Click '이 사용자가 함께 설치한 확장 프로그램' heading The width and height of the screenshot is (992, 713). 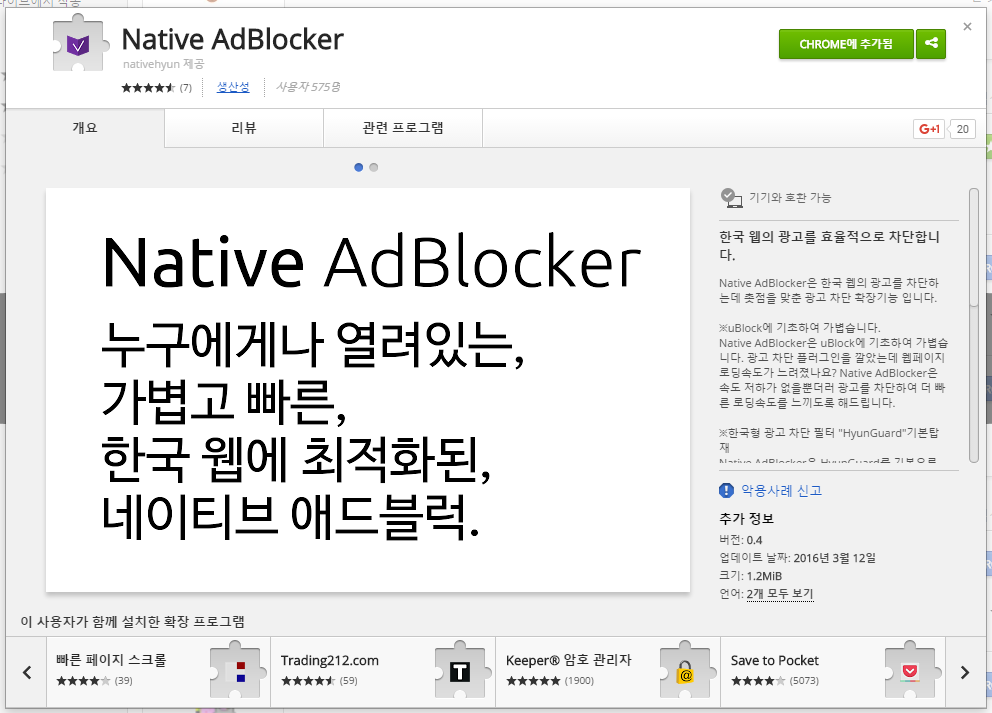(x=133, y=622)
